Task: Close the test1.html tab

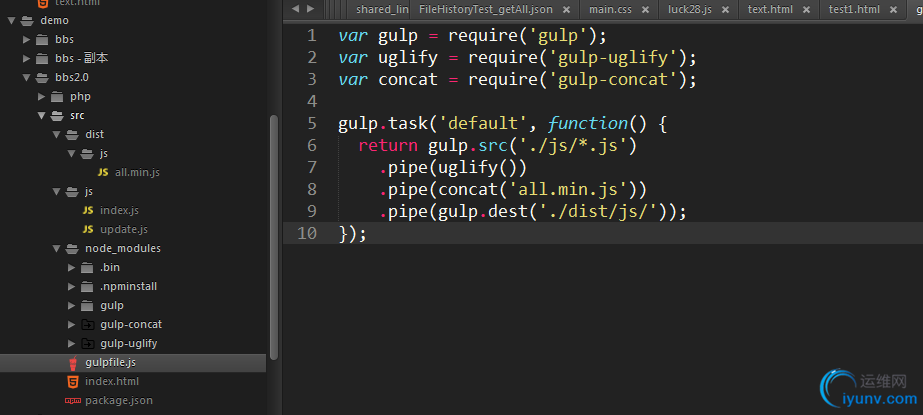Action: click(x=894, y=10)
